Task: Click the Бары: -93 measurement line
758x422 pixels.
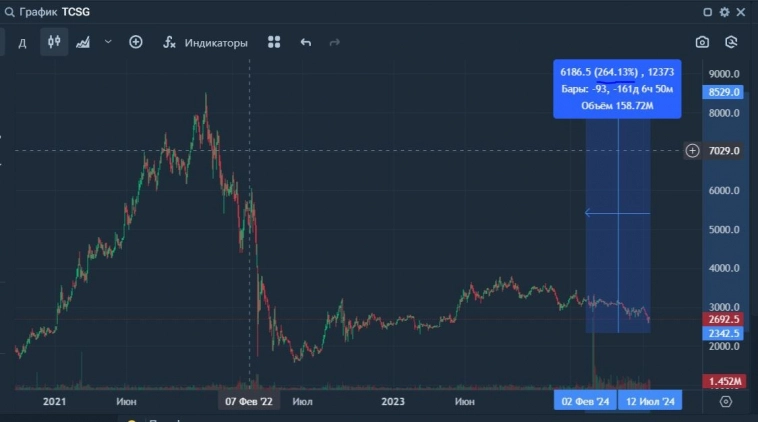Action: 617,89
